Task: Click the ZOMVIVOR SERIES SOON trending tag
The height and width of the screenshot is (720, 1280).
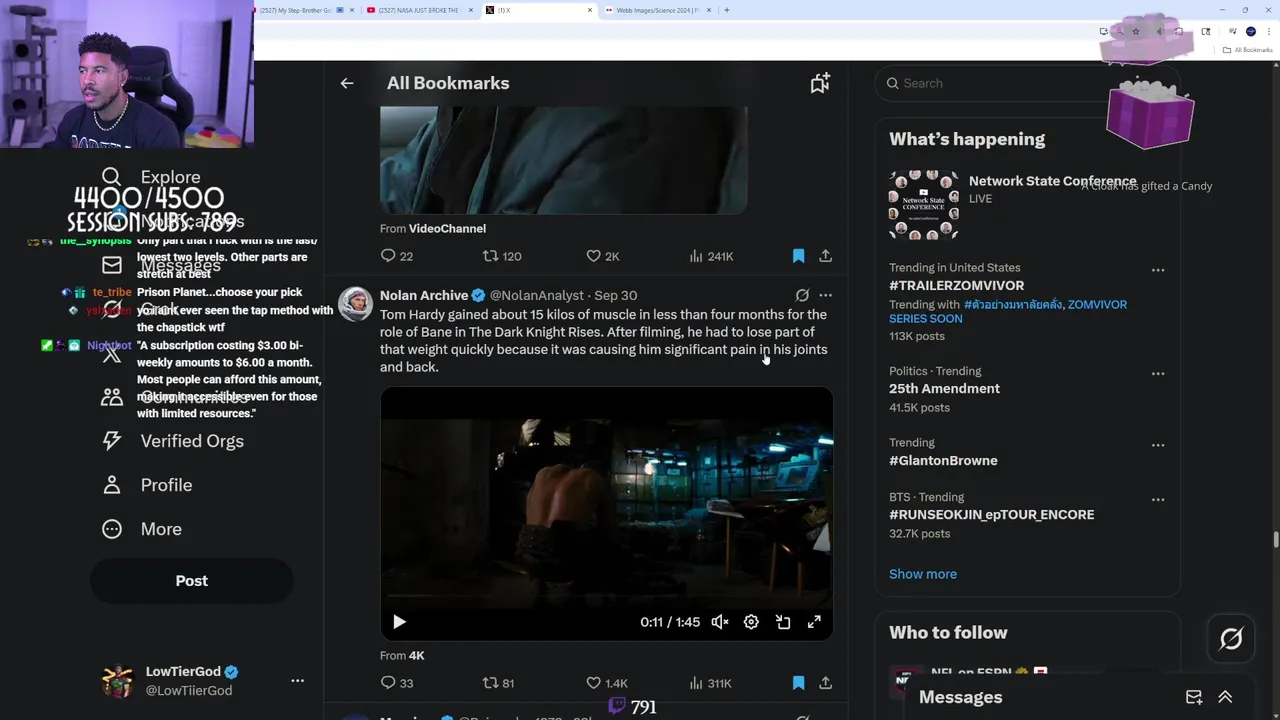Action: tap(1010, 312)
